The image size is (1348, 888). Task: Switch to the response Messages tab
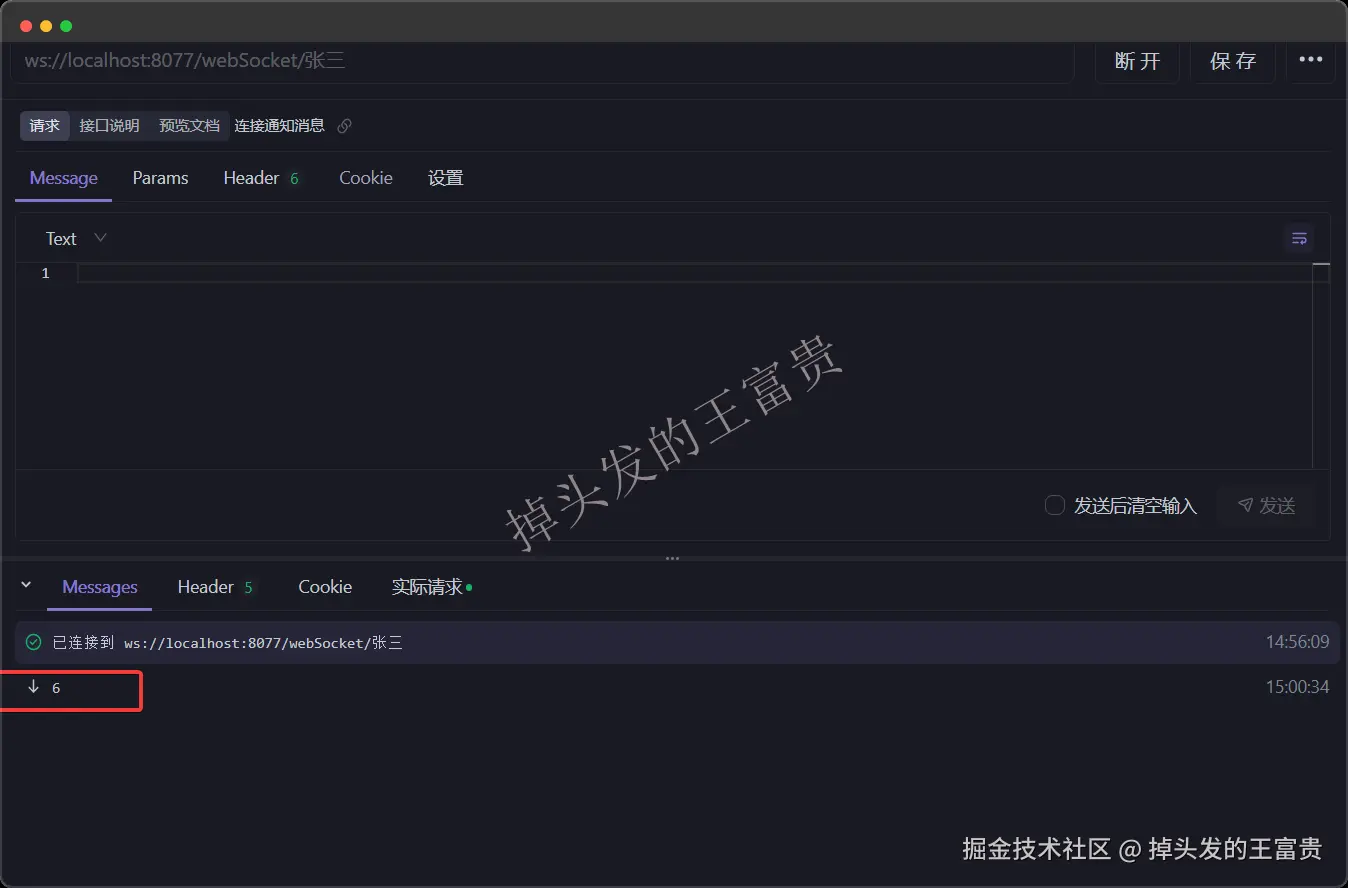point(100,587)
